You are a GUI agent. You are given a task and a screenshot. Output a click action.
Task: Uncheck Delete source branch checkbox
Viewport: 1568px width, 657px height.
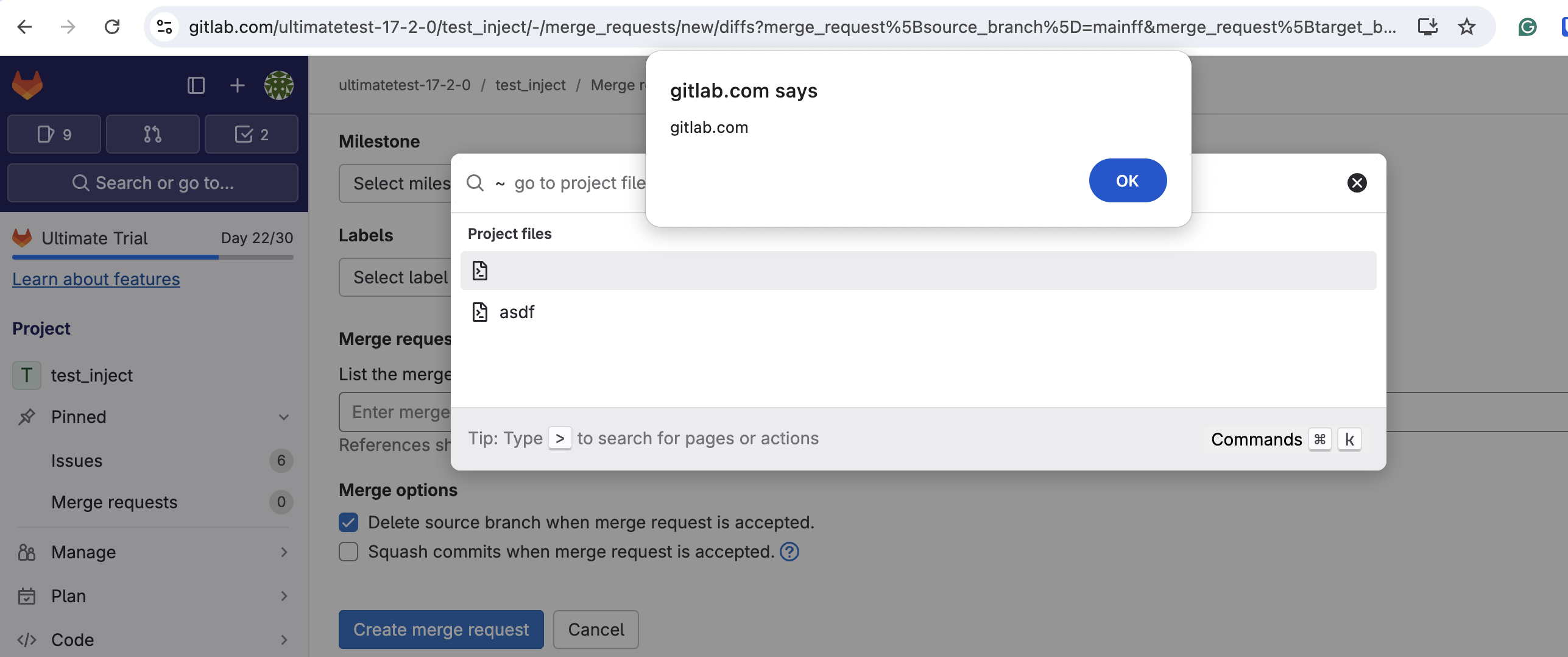[x=348, y=522]
